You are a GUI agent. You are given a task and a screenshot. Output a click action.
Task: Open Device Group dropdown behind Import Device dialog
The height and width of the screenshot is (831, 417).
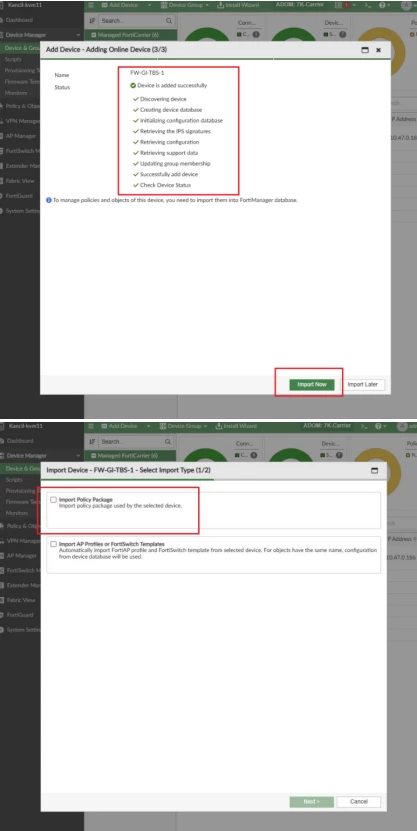184,426
